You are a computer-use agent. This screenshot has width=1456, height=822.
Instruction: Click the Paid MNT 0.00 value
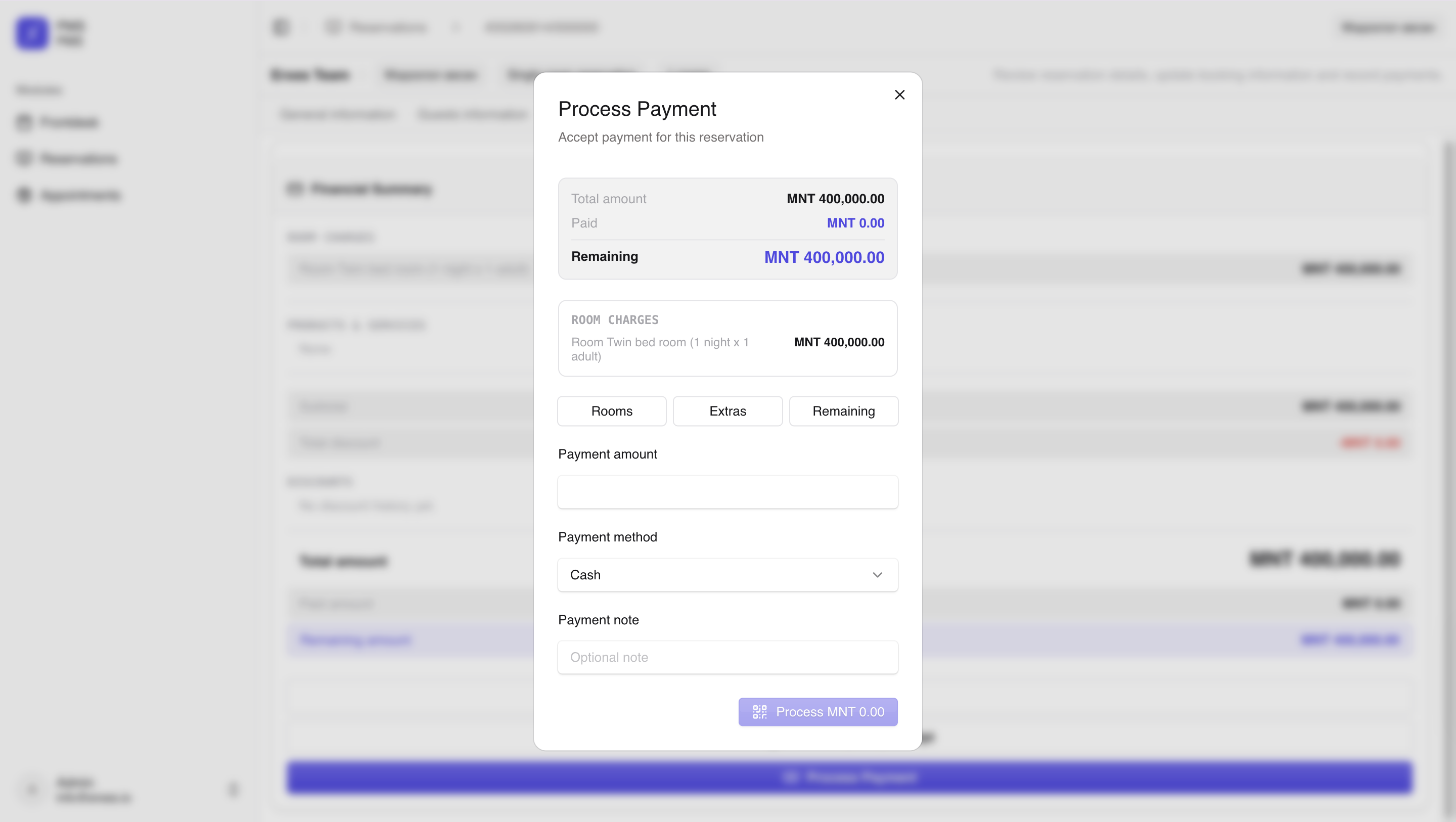click(856, 223)
